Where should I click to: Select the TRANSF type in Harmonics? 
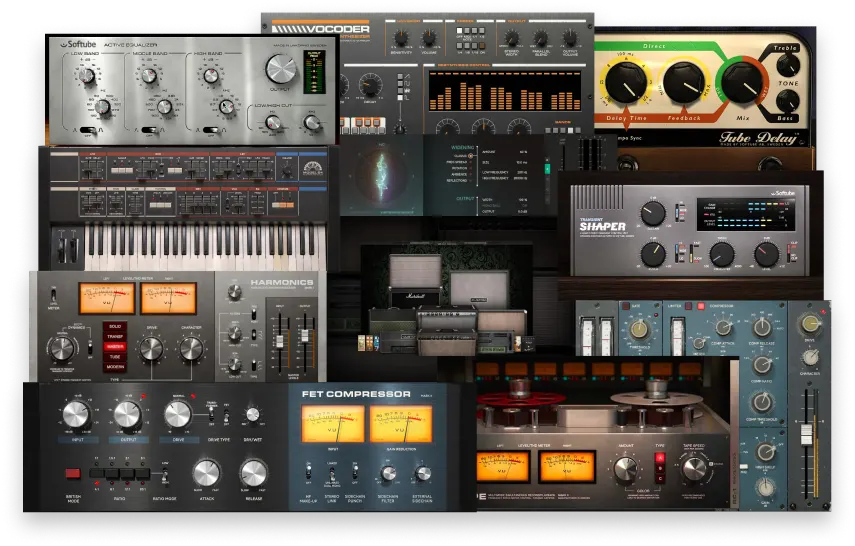pyautogui.click(x=115, y=337)
